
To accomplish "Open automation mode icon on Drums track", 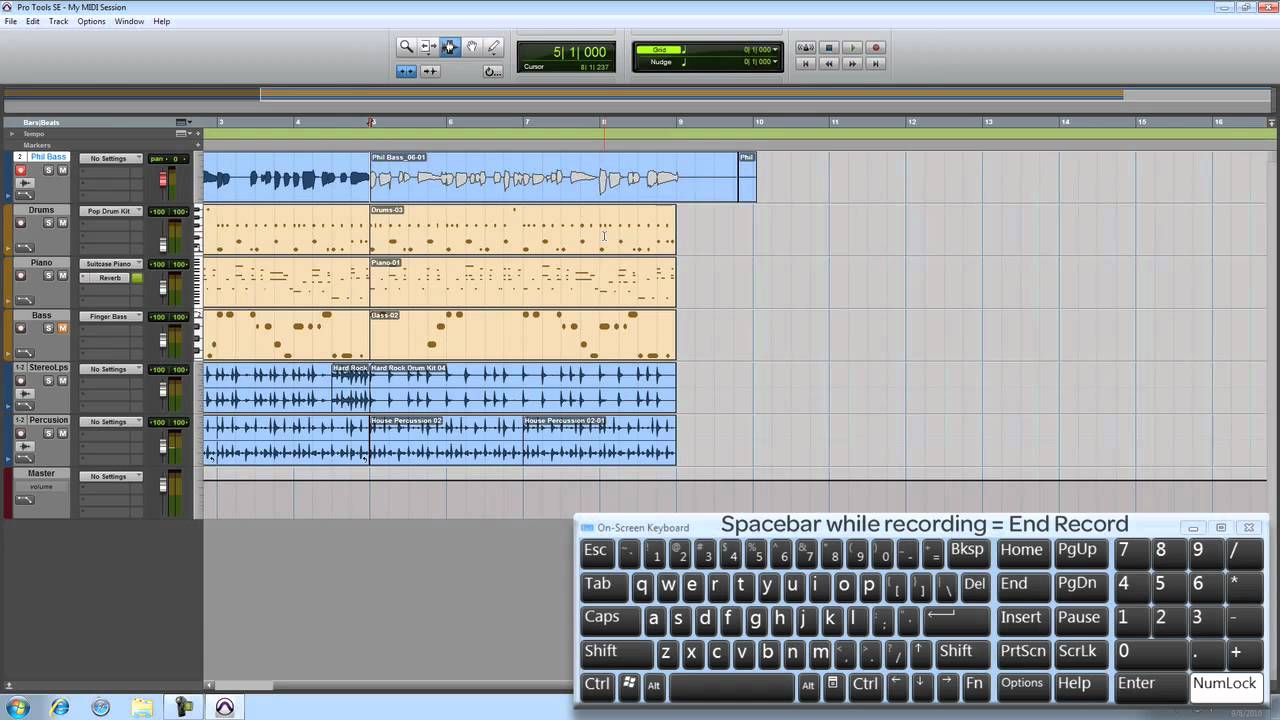I will click(x=25, y=247).
